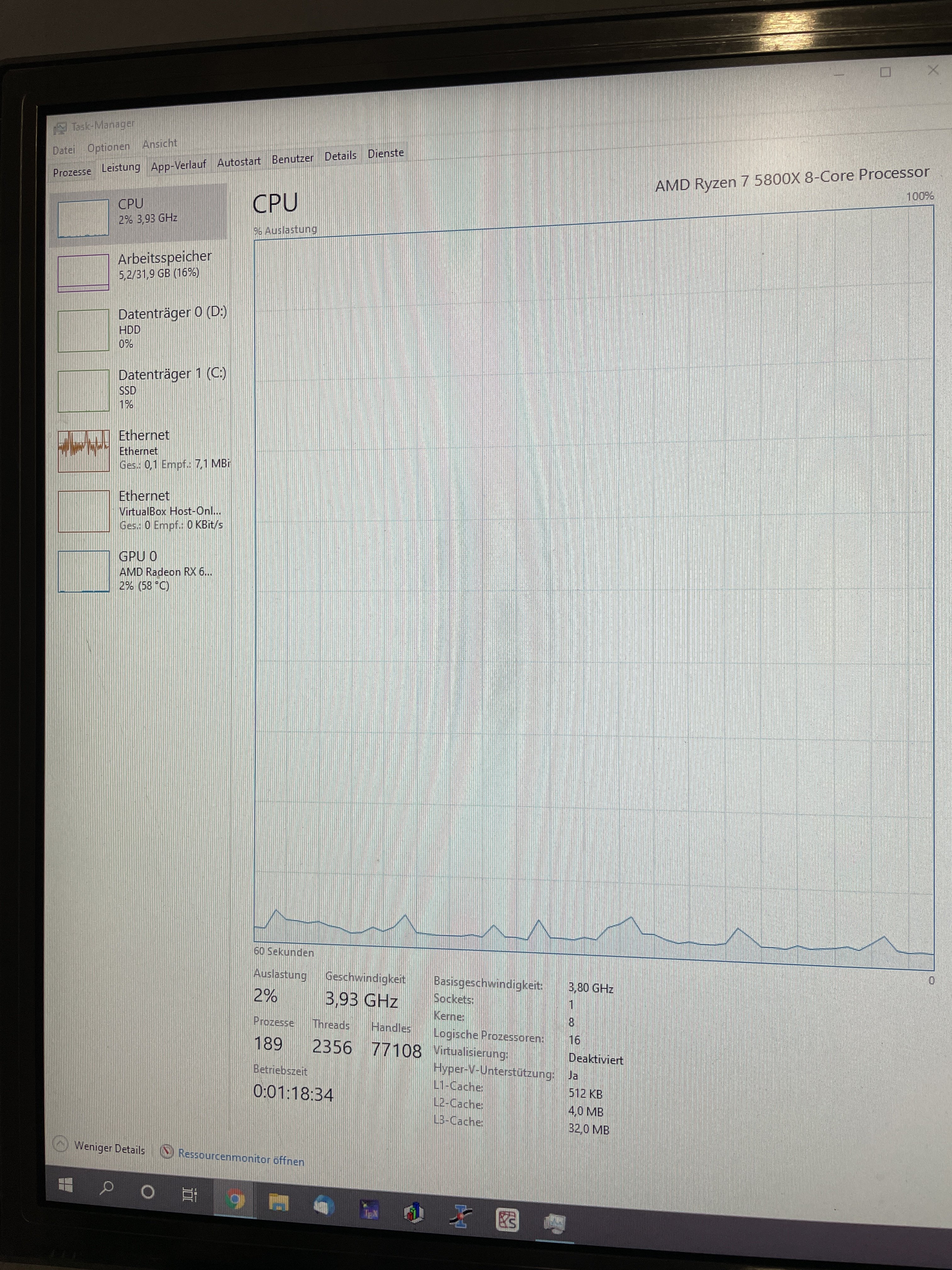952x1270 pixels.
Task: Open the TeX editor taskbar icon
Action: [369, 1209]
